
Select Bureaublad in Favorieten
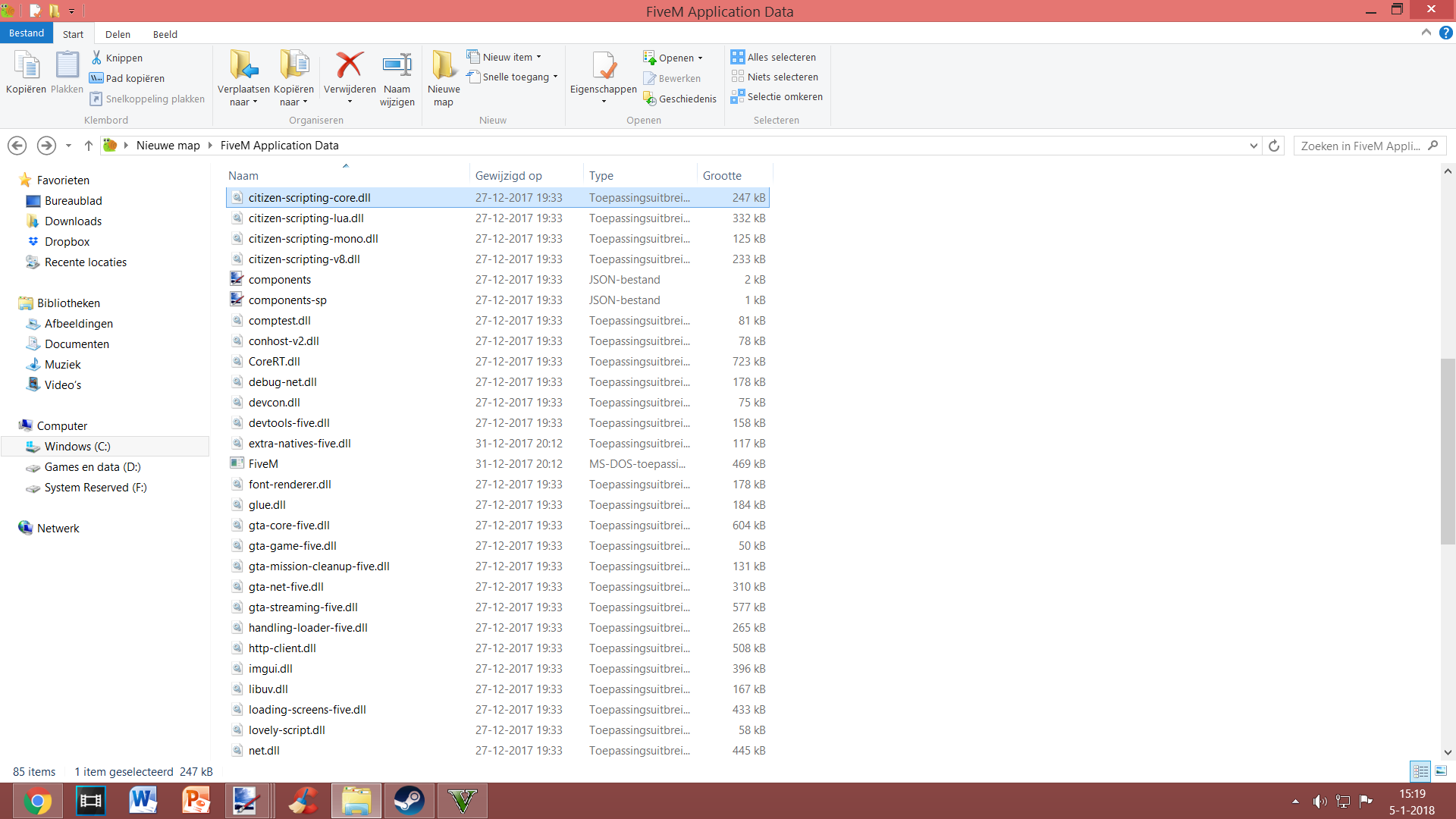[73, 201]
